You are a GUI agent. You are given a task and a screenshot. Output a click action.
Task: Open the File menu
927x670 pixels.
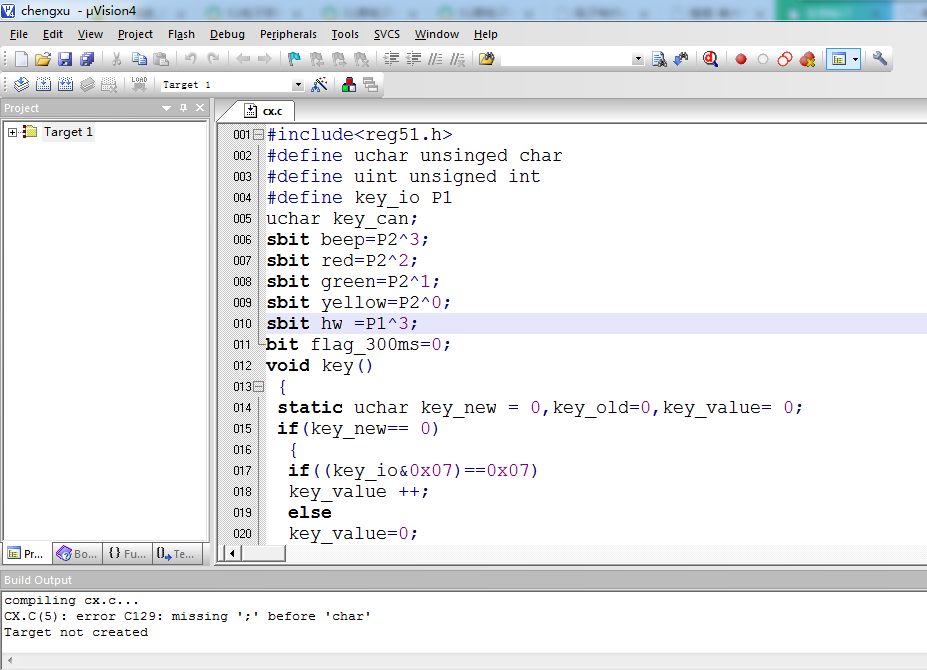19,34
